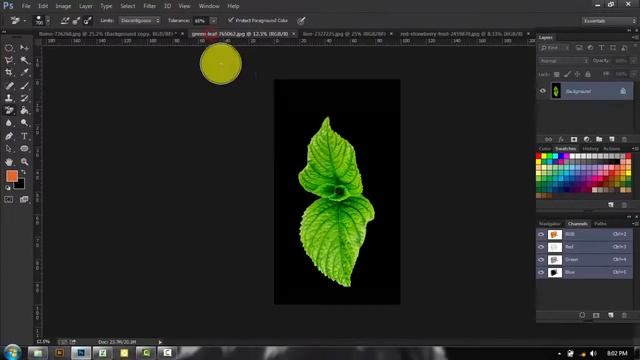The image size is (640, 360).
Task: Toggle visibility of Blue channel
Action: pyautogui.click(x=541, y=272)
